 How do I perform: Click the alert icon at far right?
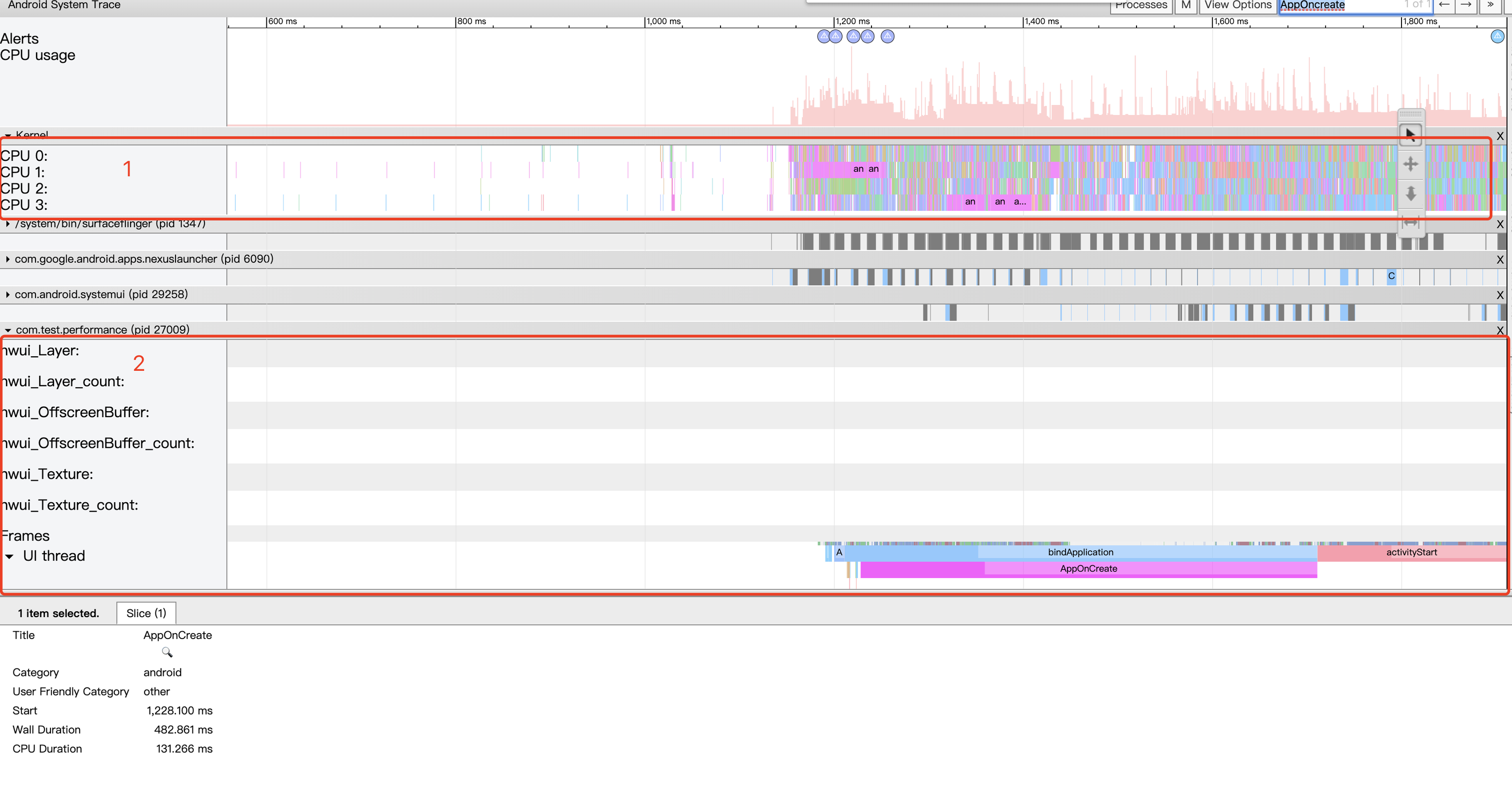tap(1497, 36)
